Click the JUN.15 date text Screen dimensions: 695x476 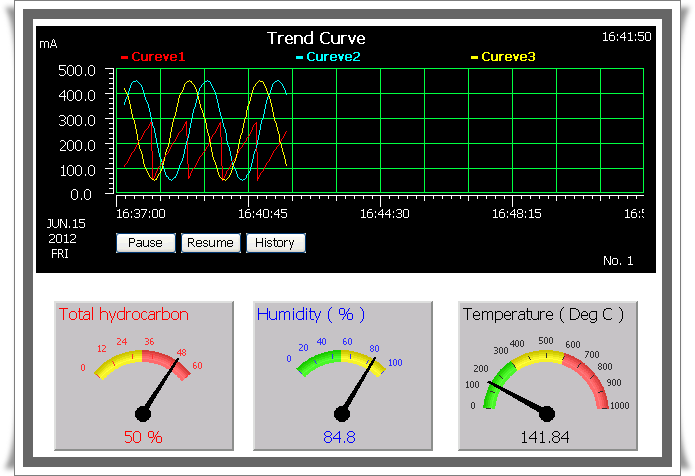[x=66, y=223]
